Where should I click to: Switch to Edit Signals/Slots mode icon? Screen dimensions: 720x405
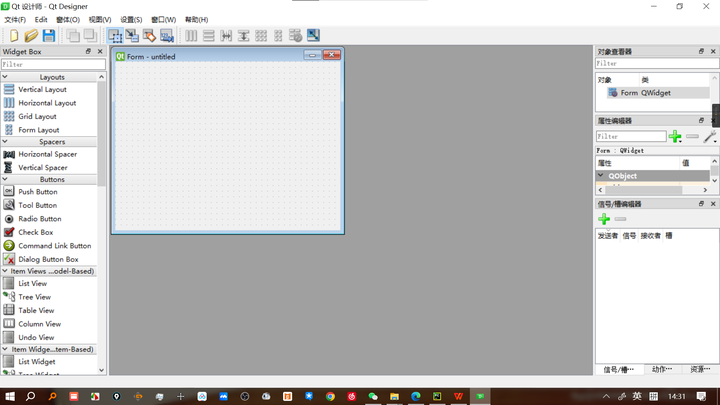(132, 35)
